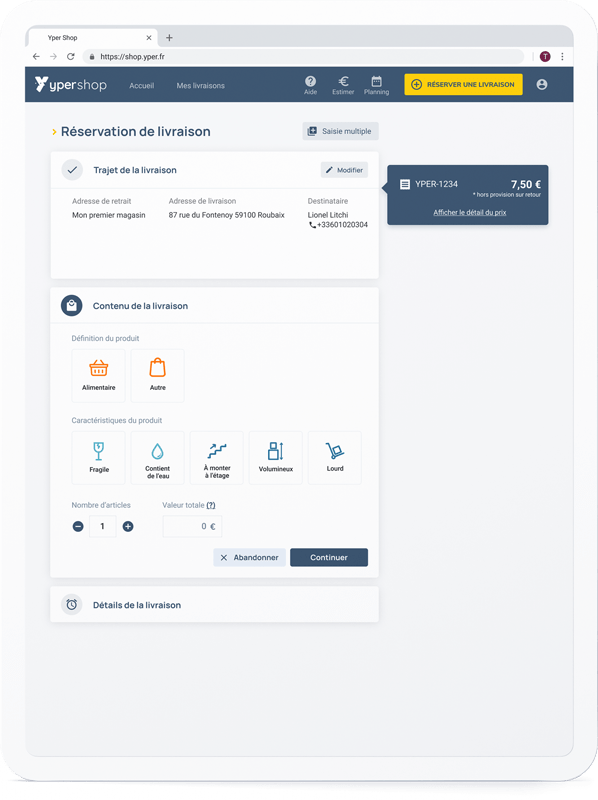Screen dimensions: 598x800
Task: Click Réserver une livraison button
Action: click(463, 85)
